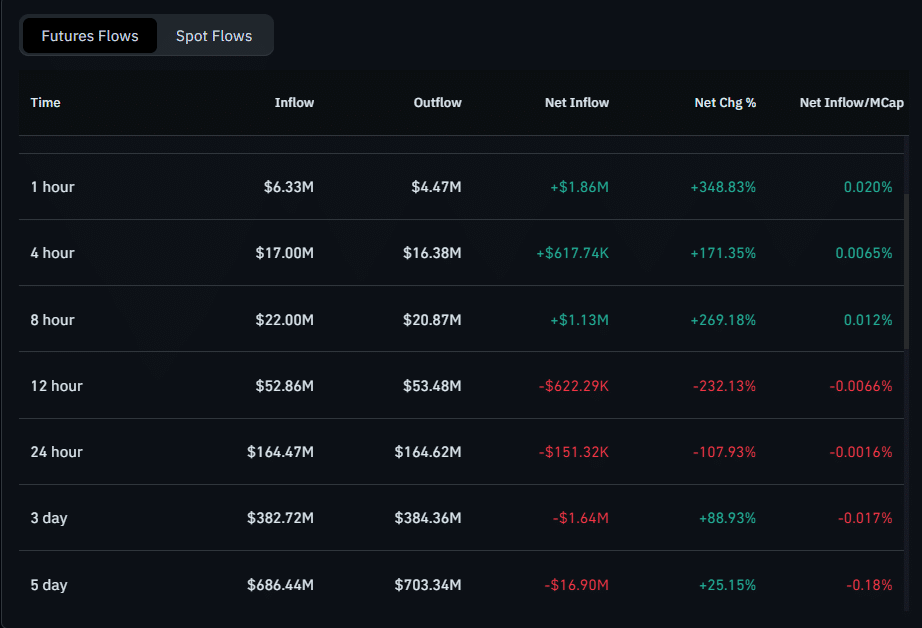Select the Futures Flows tab
Screen dimensions: 922x628
[89, 35]
